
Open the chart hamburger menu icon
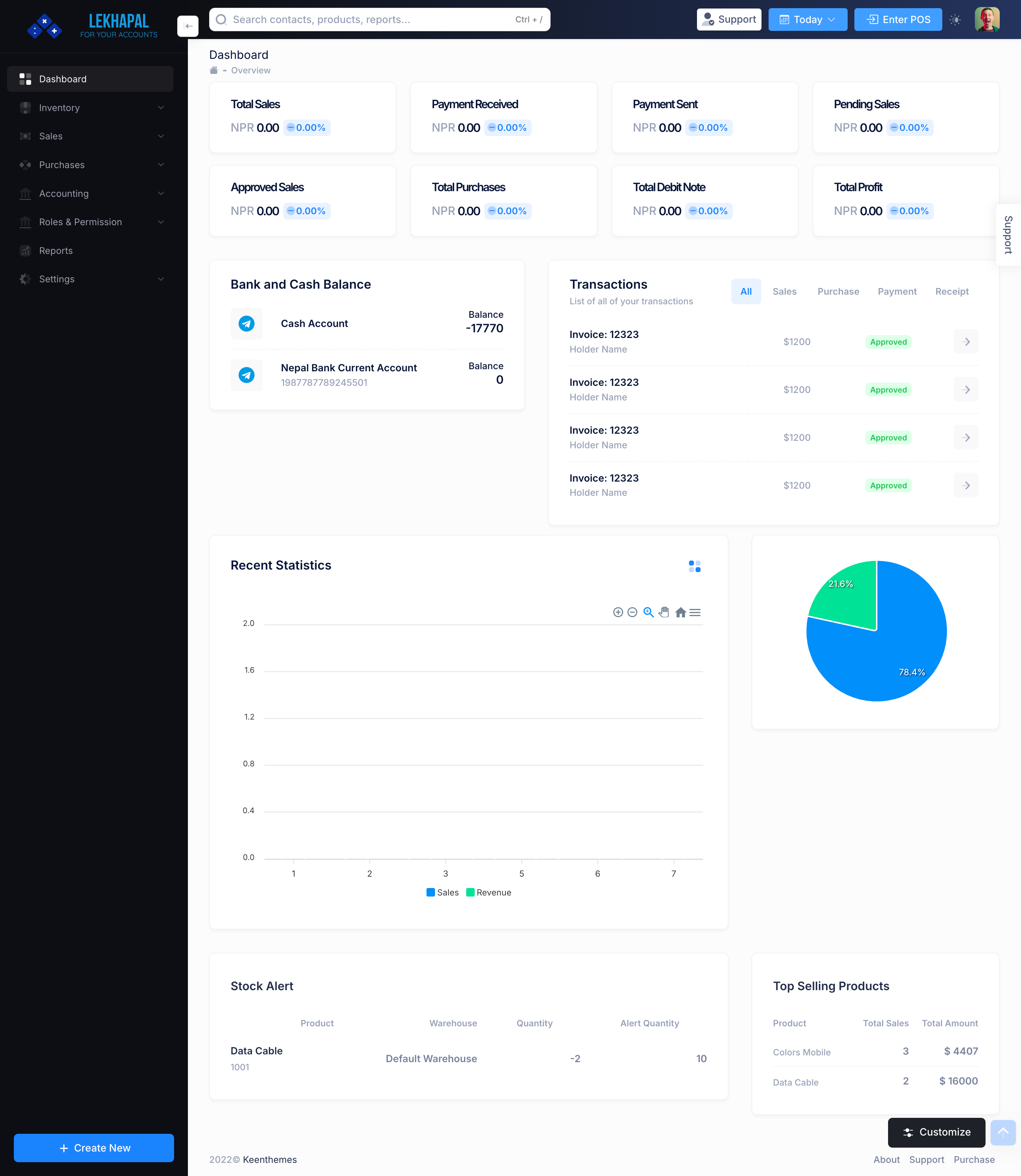(695, 612)
